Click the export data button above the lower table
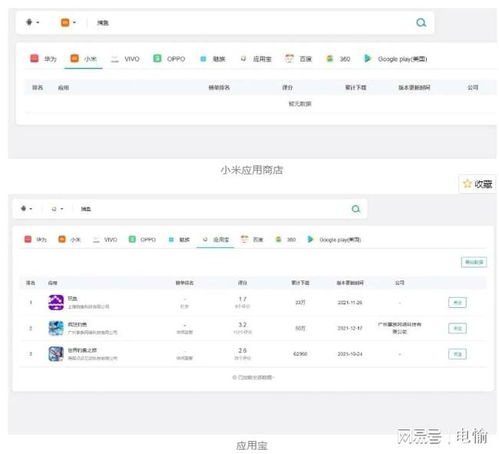Viewport: 499px width, 454px height. pyautogui.click(x=474, y=262)
